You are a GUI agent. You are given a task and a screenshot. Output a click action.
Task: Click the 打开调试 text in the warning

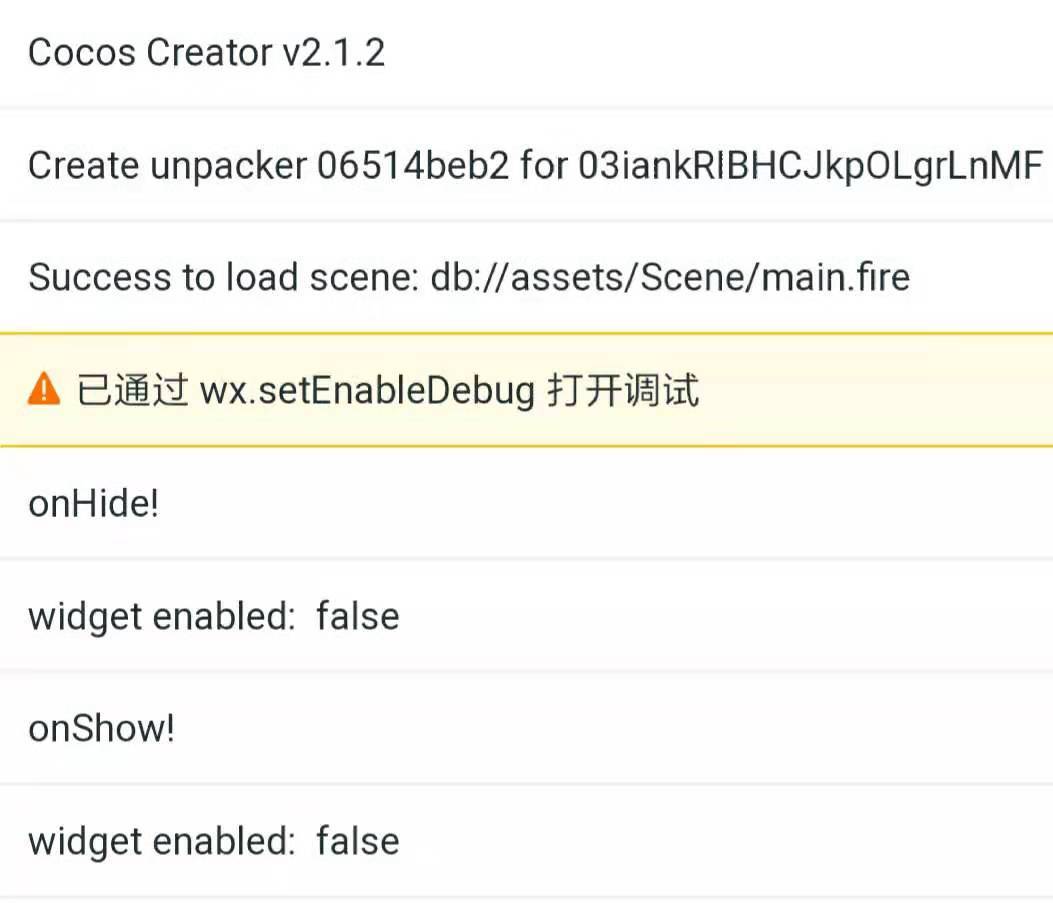(x=623, y=390)
